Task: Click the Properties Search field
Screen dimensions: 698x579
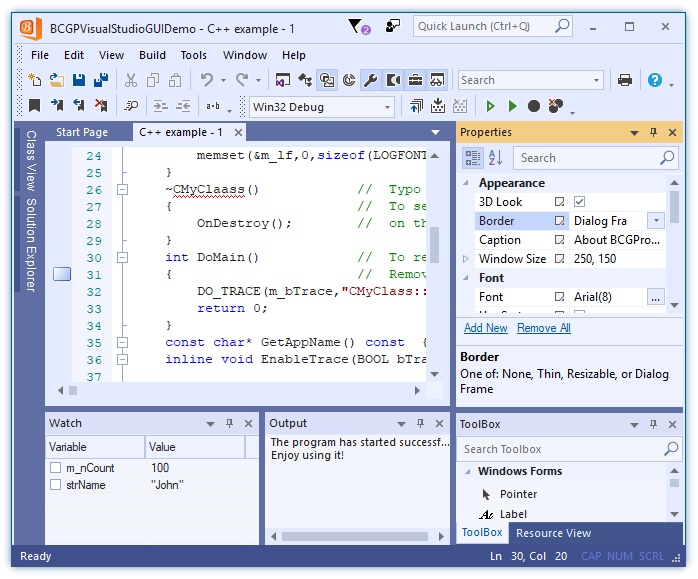Action: [x=596, y=158]
